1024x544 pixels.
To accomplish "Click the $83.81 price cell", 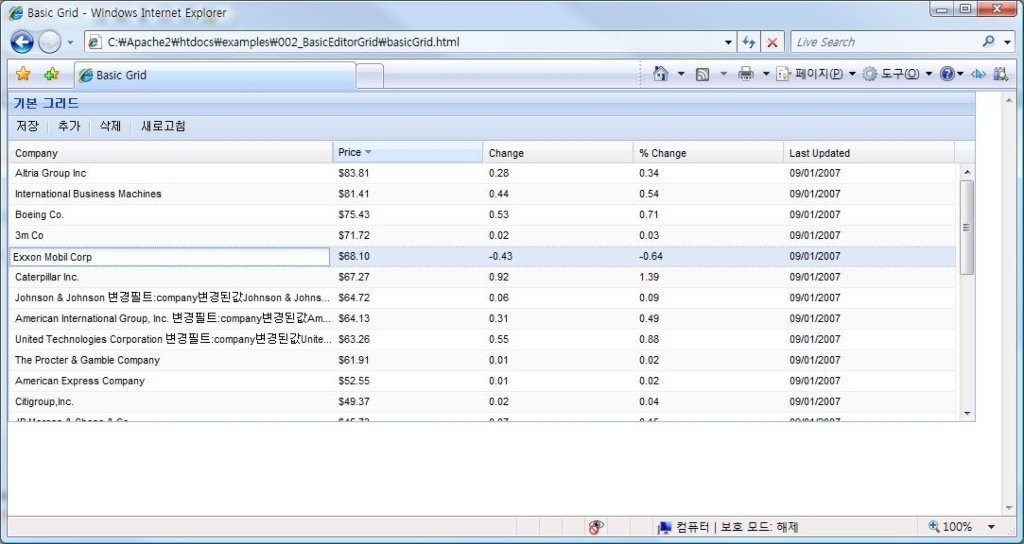I will tap(408, 173).
